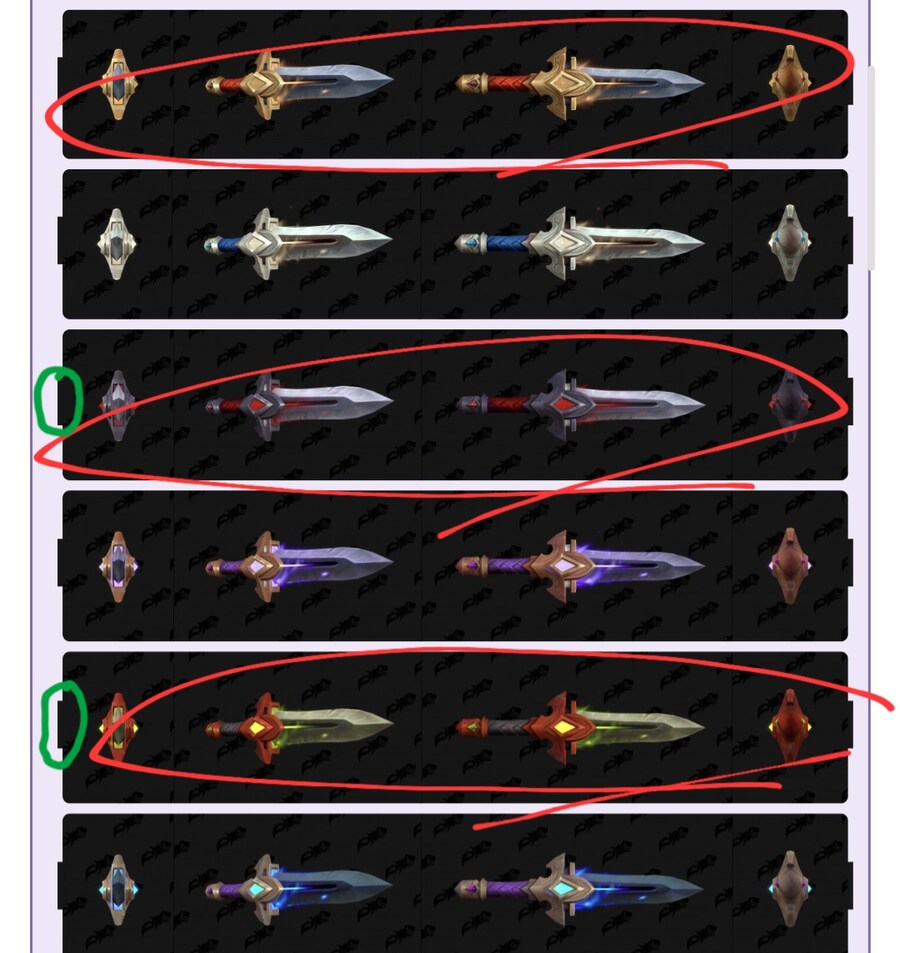Select the red dagger with green glow
The image size is (900, 953).
click(x=299, y=728)
